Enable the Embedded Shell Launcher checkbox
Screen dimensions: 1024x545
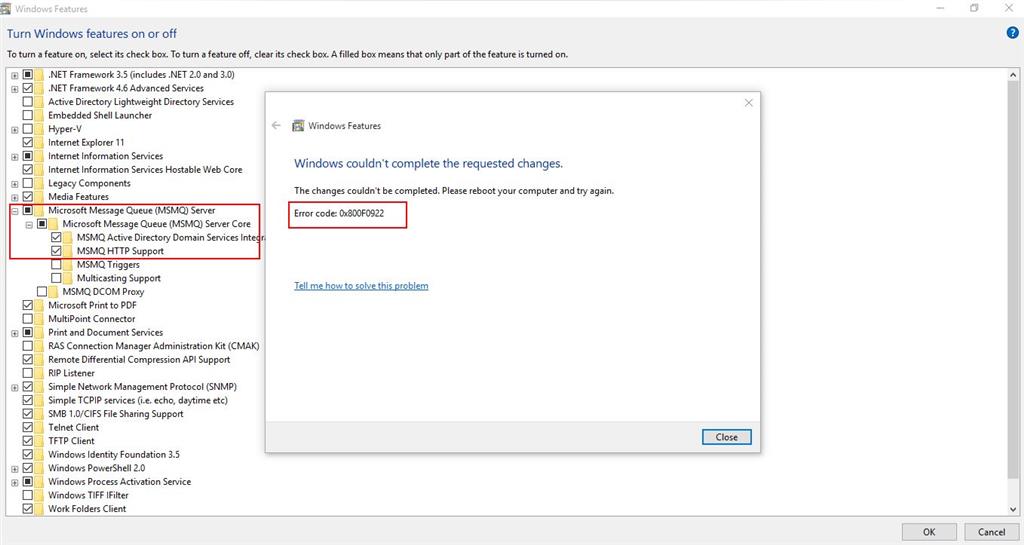pyautogui.click(x=27, y=116)
